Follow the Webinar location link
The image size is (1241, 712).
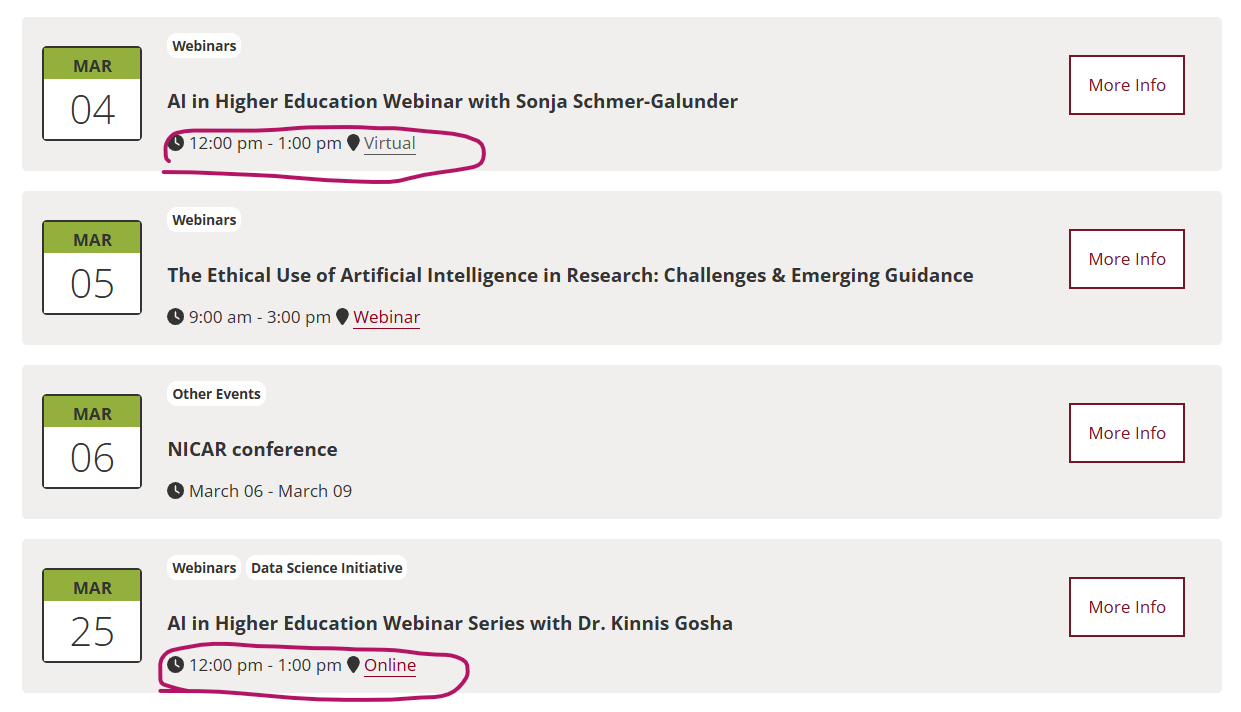386,317
